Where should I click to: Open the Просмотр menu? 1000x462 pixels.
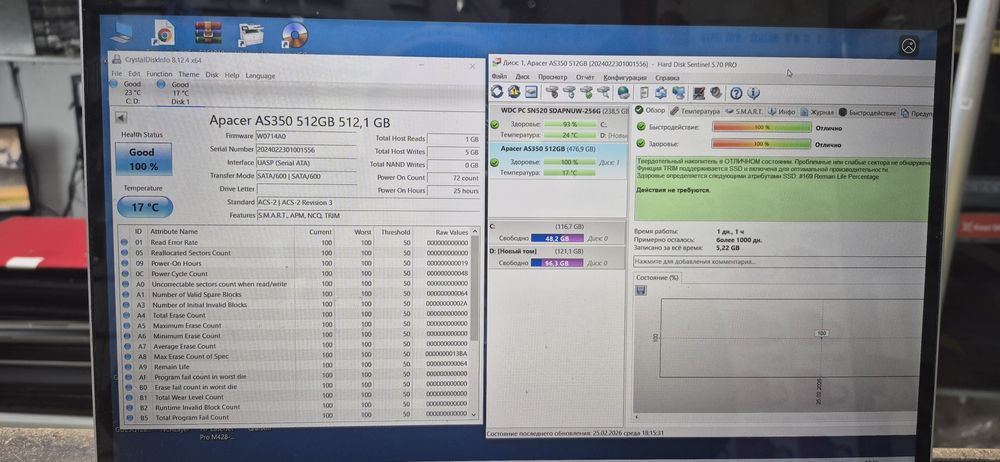(552, 77)
